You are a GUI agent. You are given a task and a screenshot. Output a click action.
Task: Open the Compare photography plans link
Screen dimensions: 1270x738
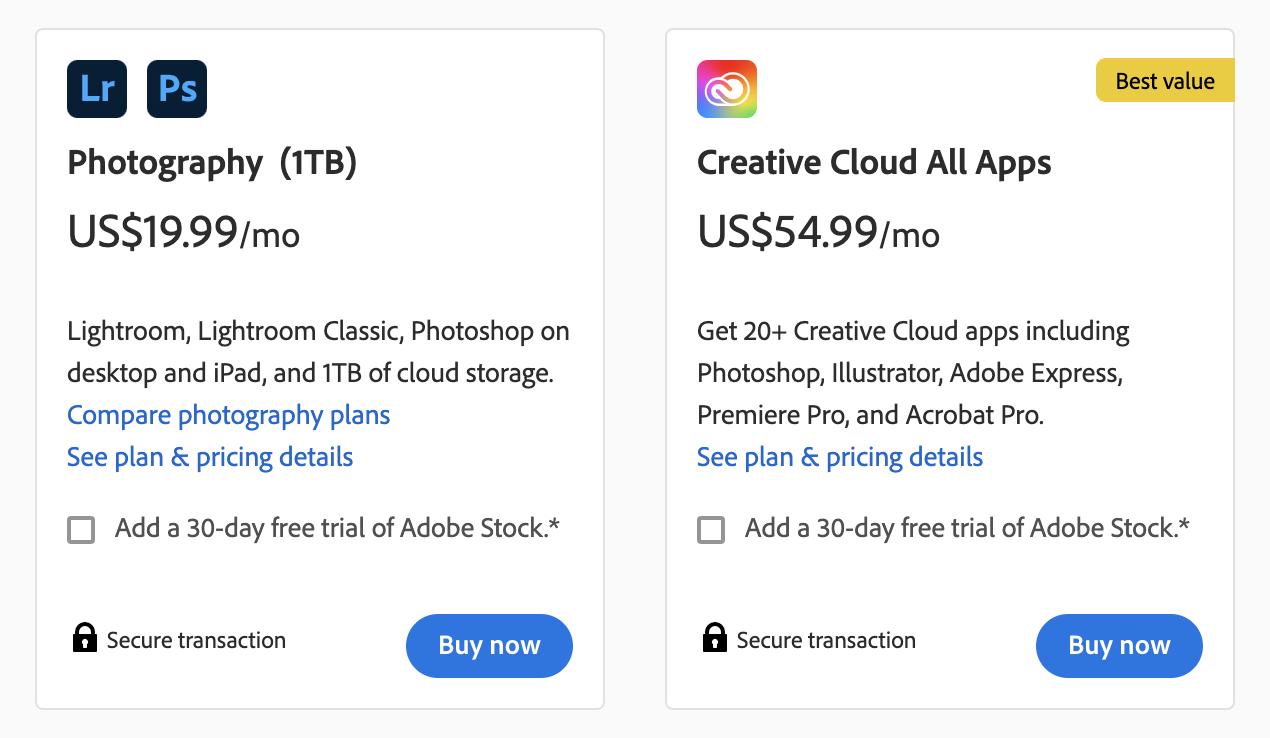coord(228,415)
